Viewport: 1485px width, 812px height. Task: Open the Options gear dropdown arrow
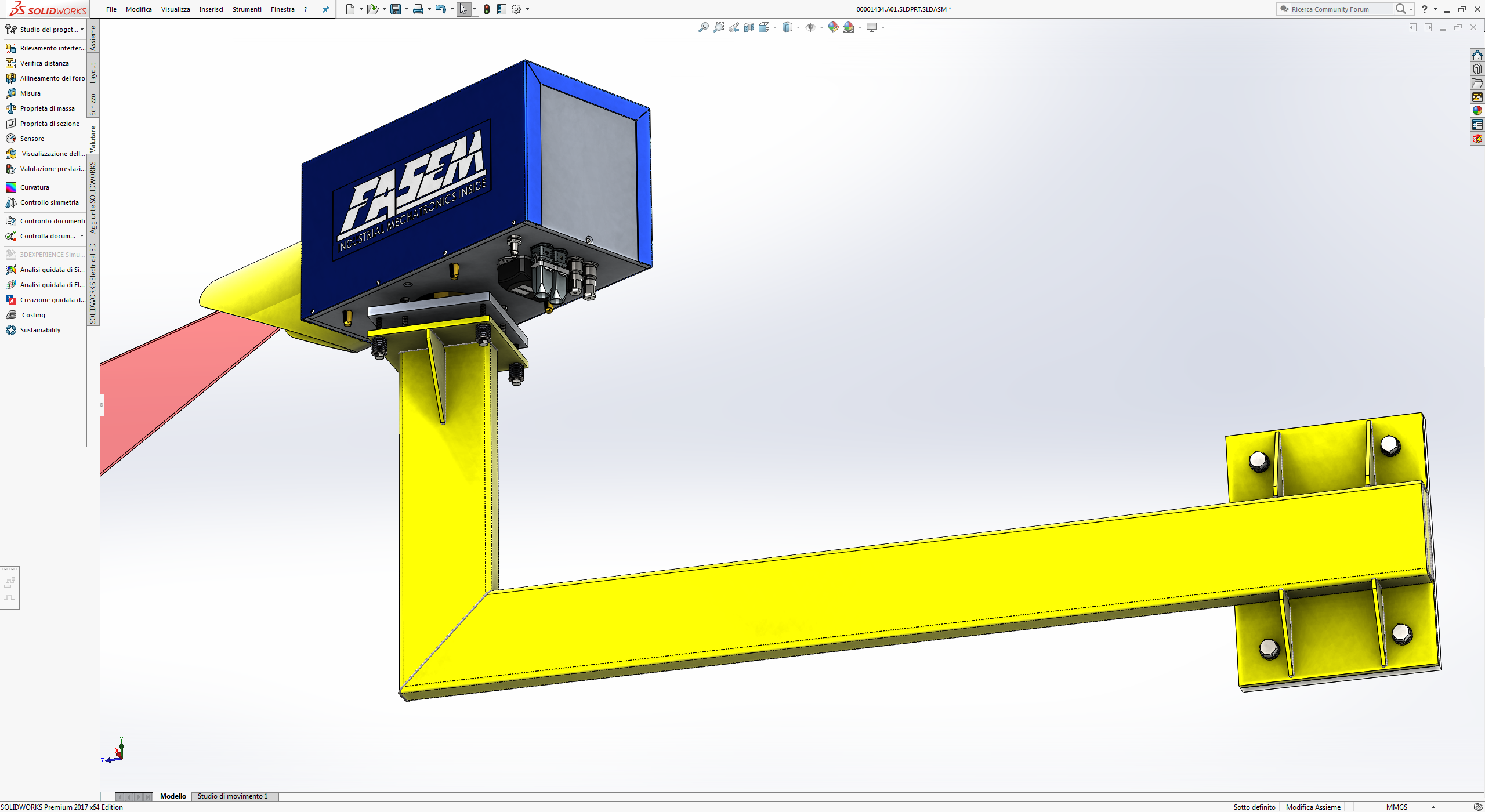pyautogui.click(x=527, y=9)
